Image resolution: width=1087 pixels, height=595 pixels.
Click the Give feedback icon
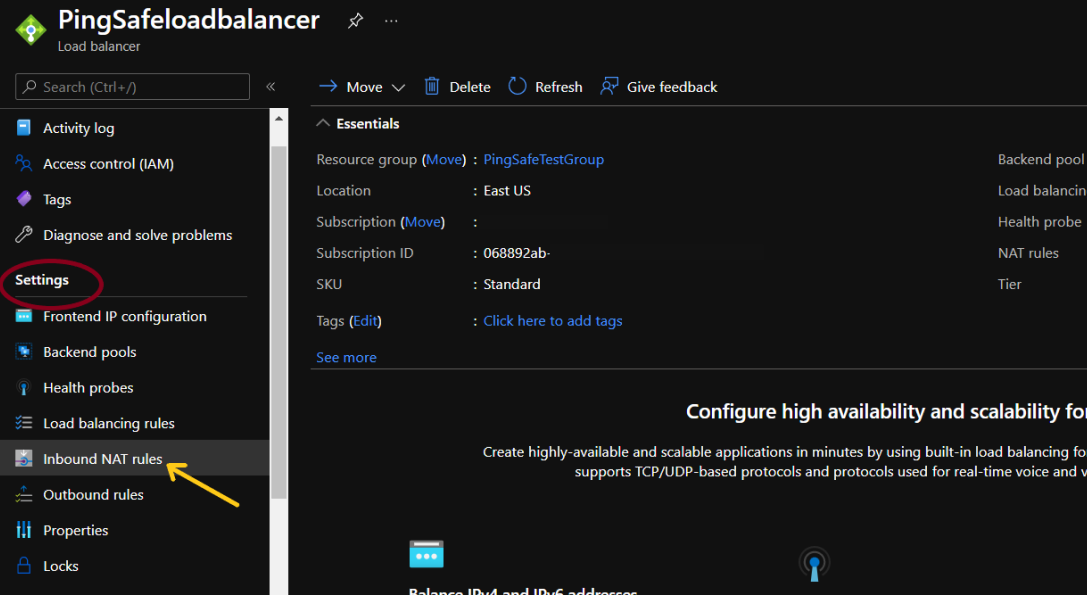pos(609,87)
